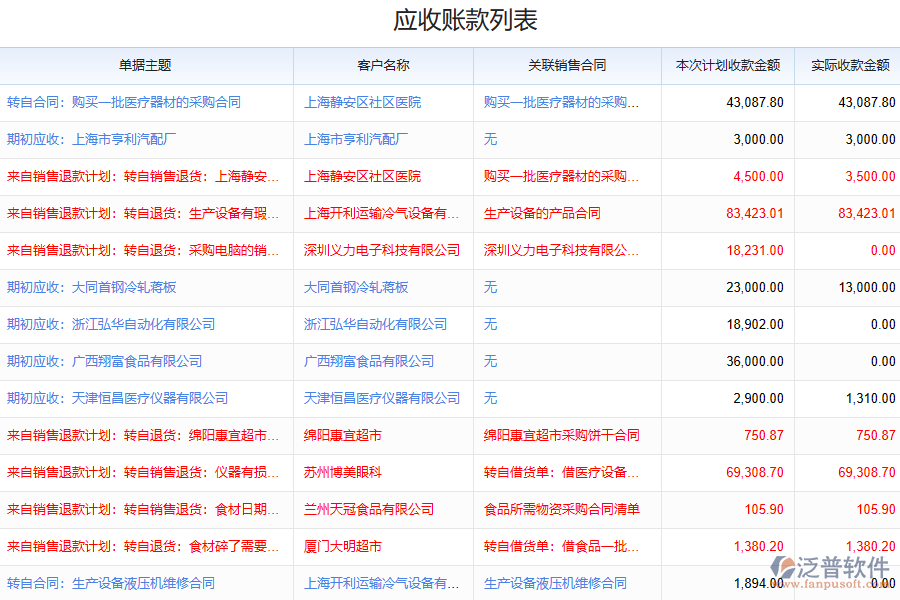Open the 生产设备的产品合同 contract link
Viewport: 900px width, 600px height.
click(x=542, y=213)
